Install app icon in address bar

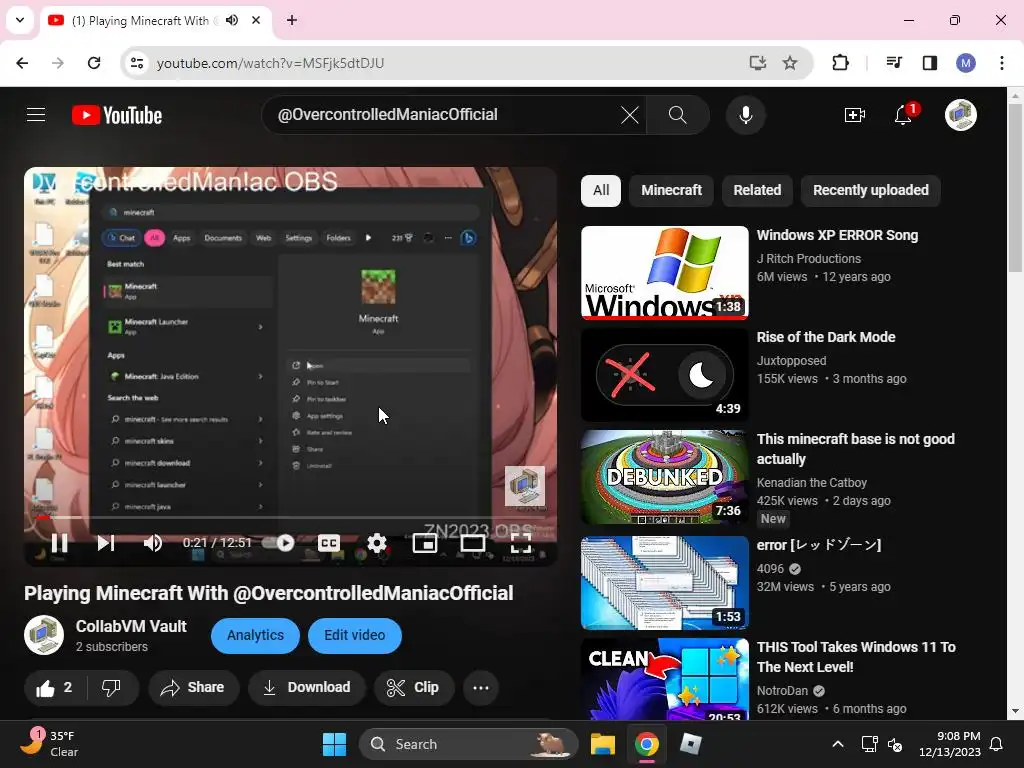(x=758, y=63)
